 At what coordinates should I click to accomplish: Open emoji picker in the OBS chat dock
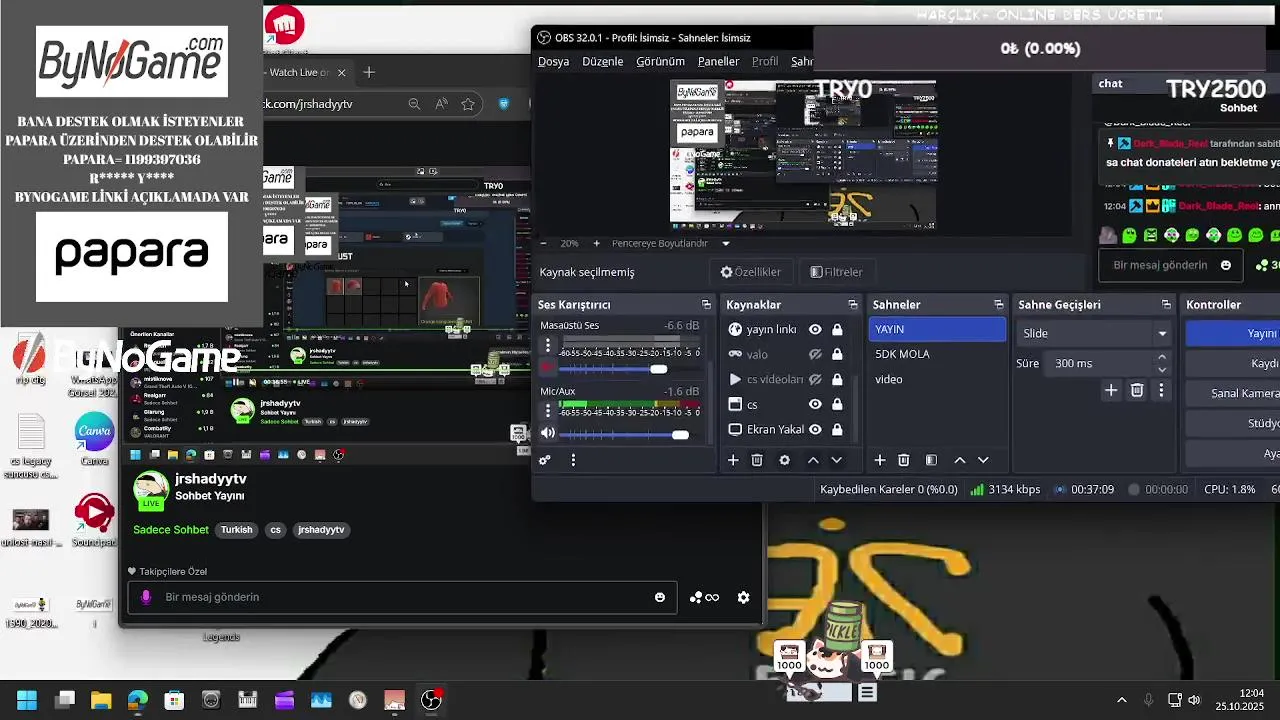pyautogui.click(x=1226, y=265)
